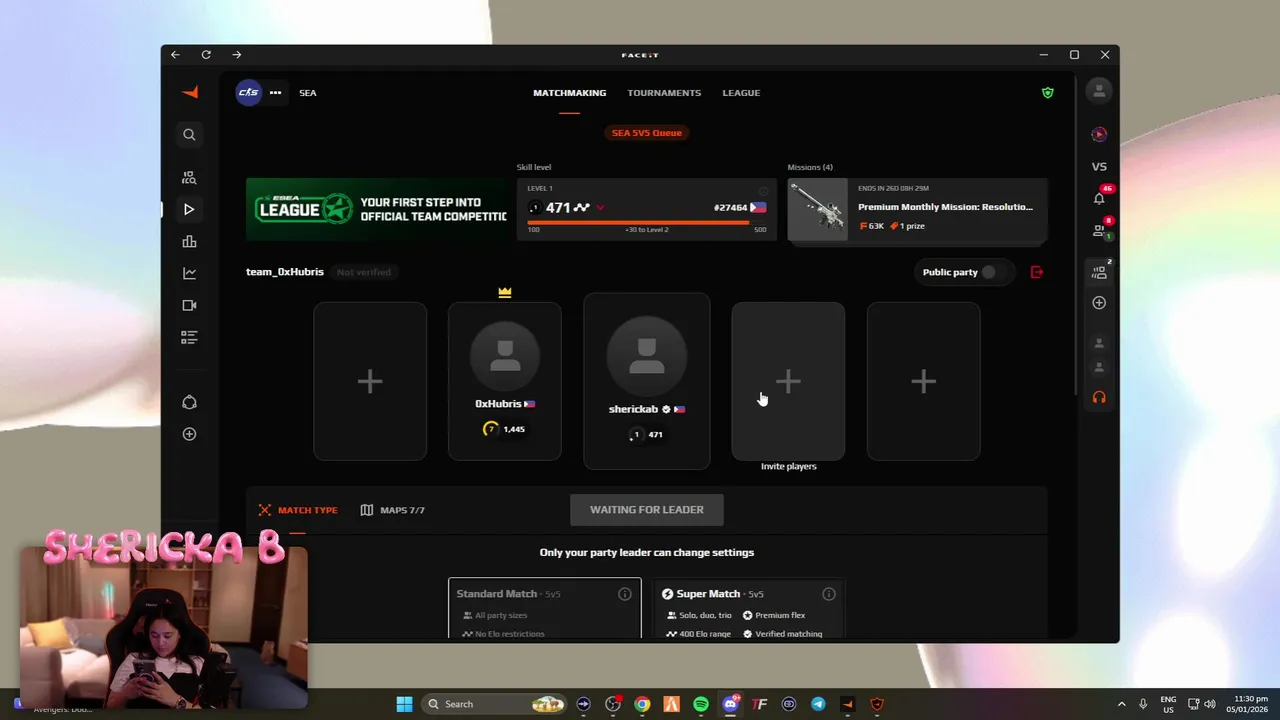Open the SEA region selector

[x=307, y=93]
